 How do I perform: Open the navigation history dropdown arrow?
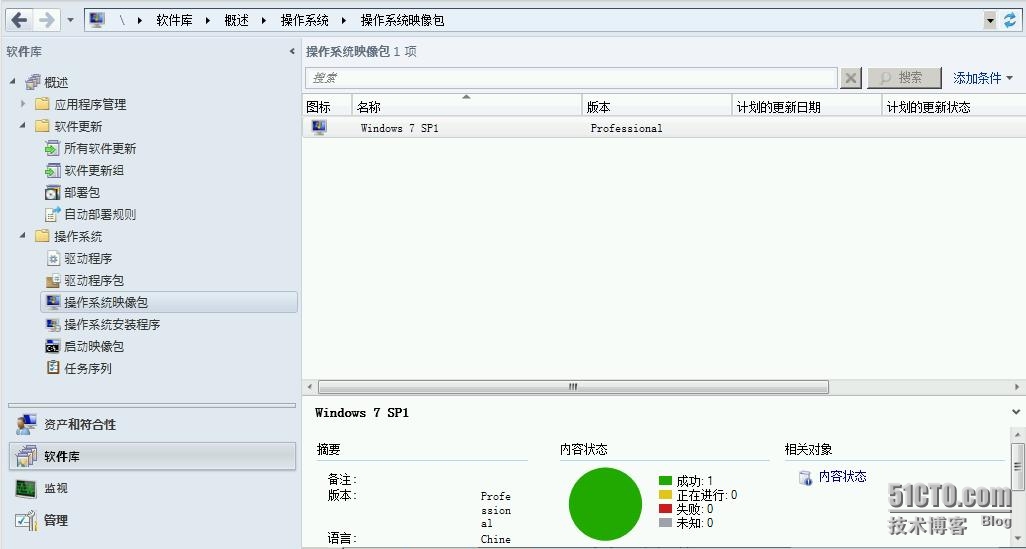coord(71,20)
